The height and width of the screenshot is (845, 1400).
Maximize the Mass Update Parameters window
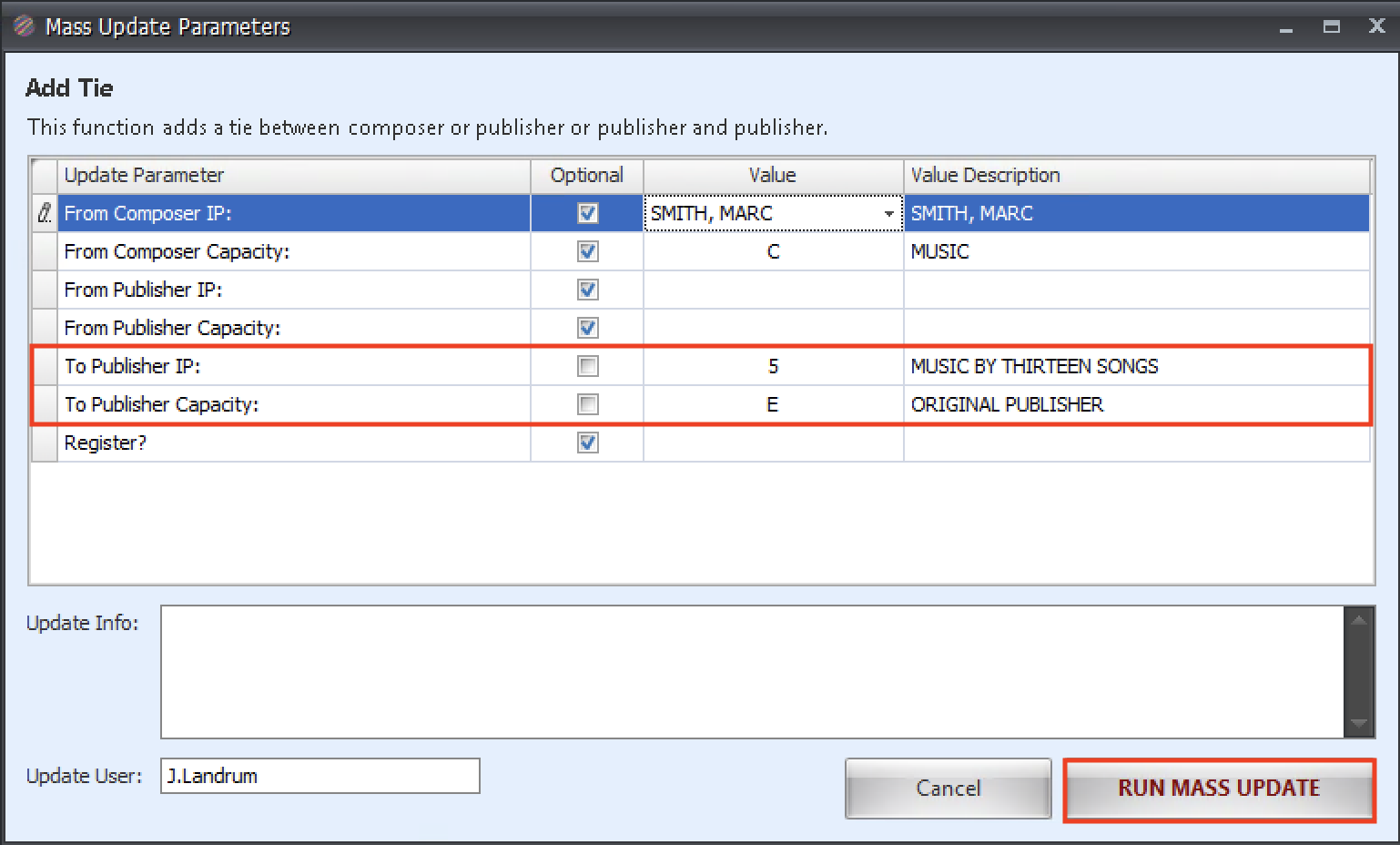[x=1331, y=27]
